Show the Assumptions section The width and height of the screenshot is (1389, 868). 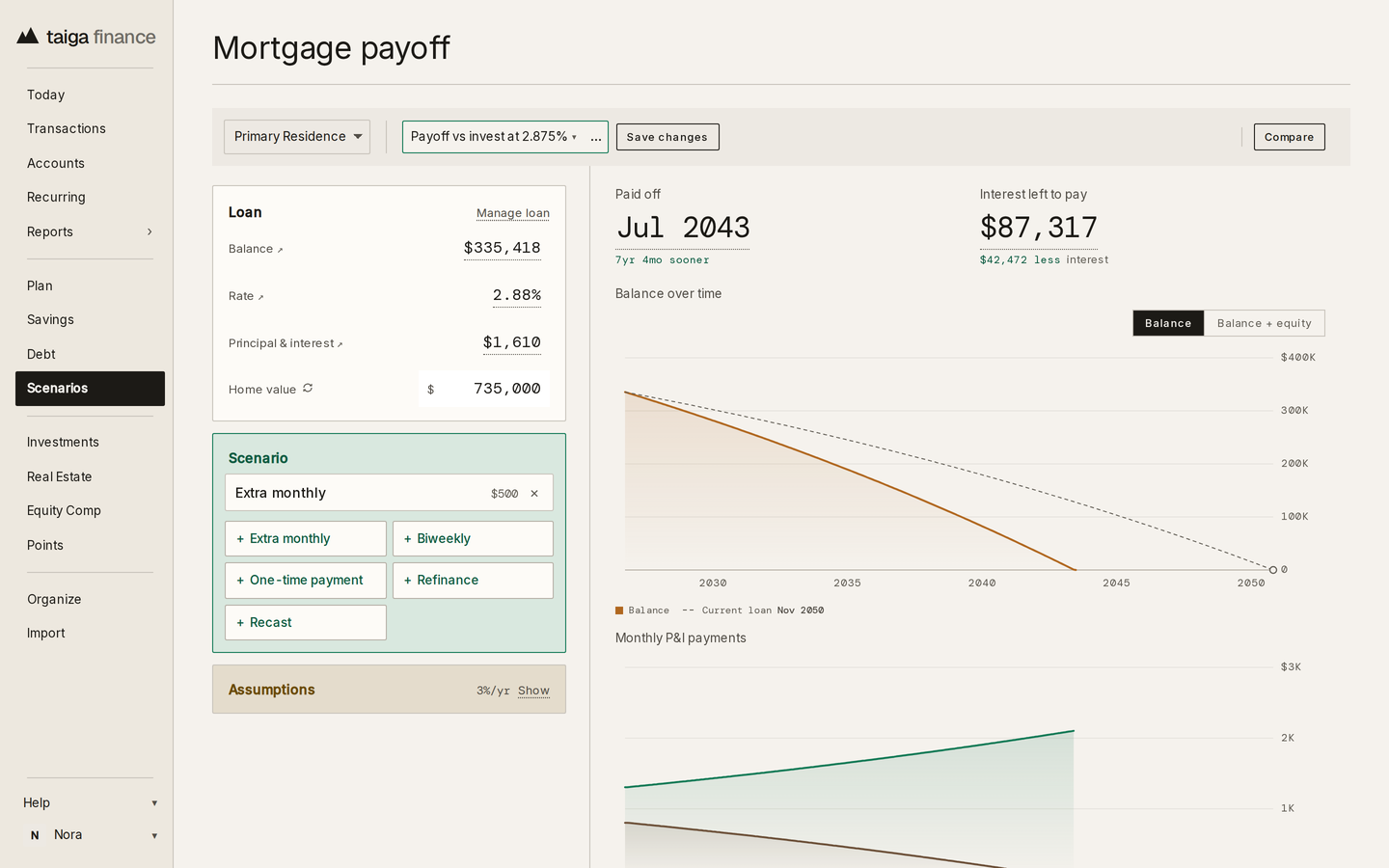tap(533, 691)
